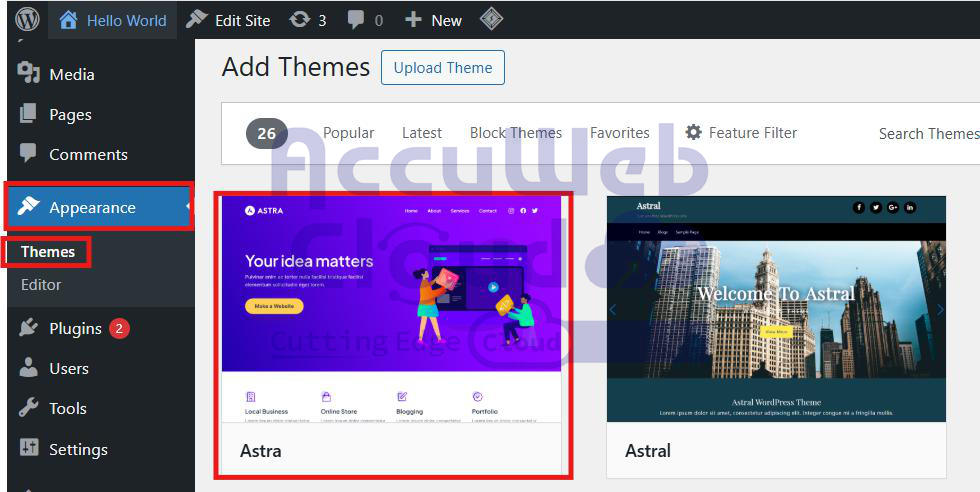Open the Appearance menu
This screenshot has width=980, height=492.
[x=101, y=207]
